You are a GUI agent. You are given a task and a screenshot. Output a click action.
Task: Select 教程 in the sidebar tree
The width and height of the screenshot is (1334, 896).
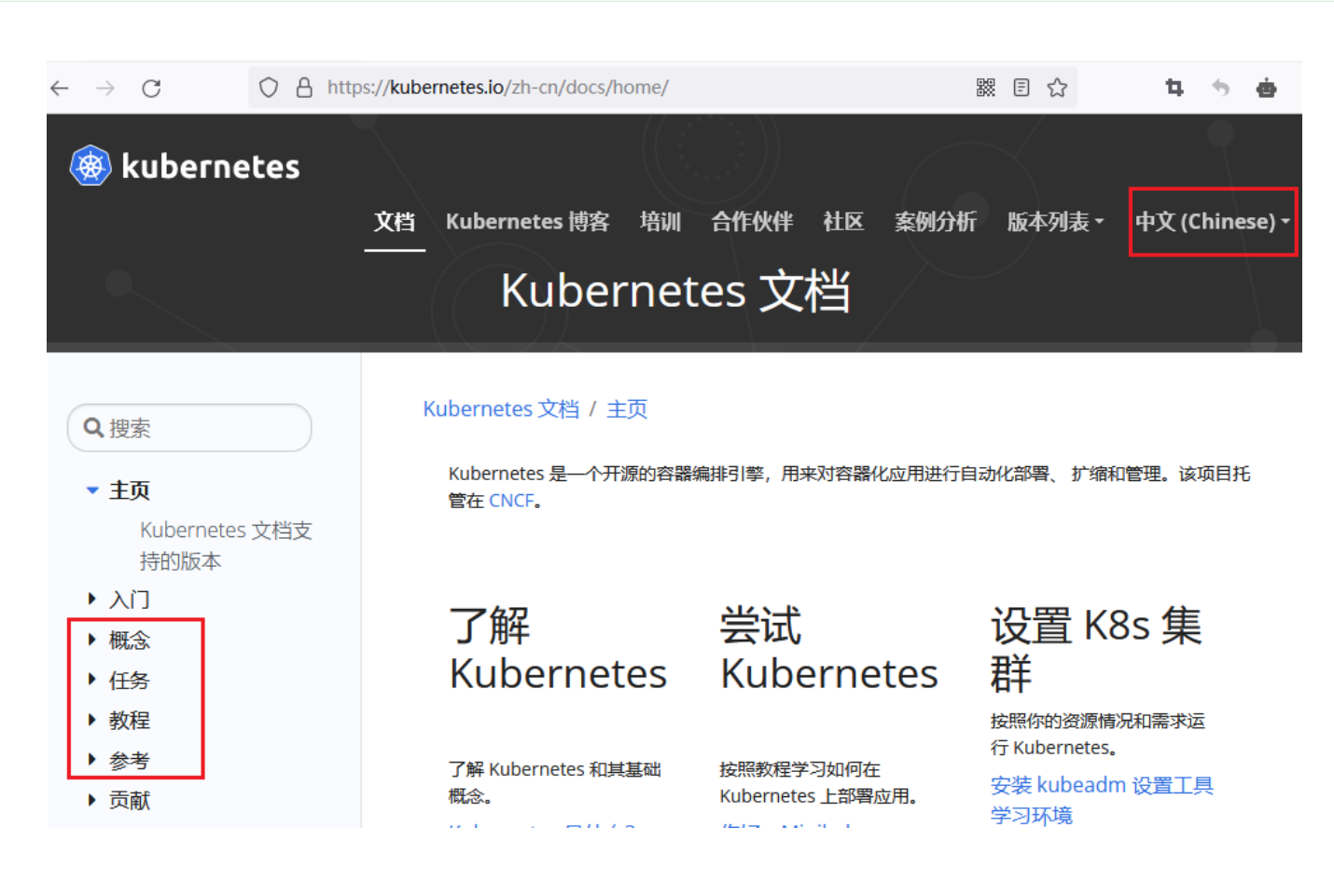point(130,721)
